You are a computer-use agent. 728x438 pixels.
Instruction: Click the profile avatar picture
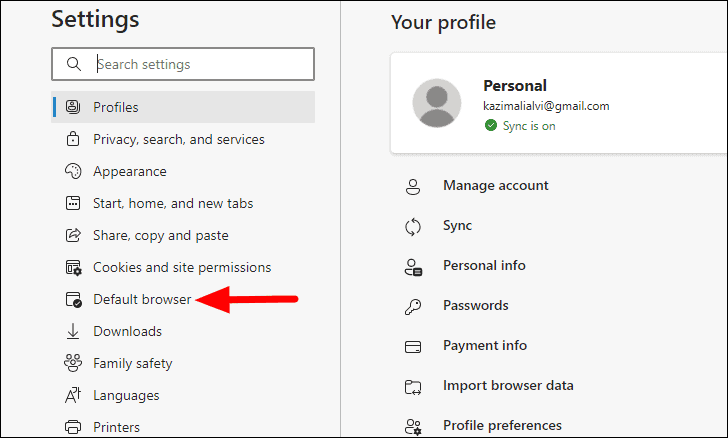(x=437, y=103)
